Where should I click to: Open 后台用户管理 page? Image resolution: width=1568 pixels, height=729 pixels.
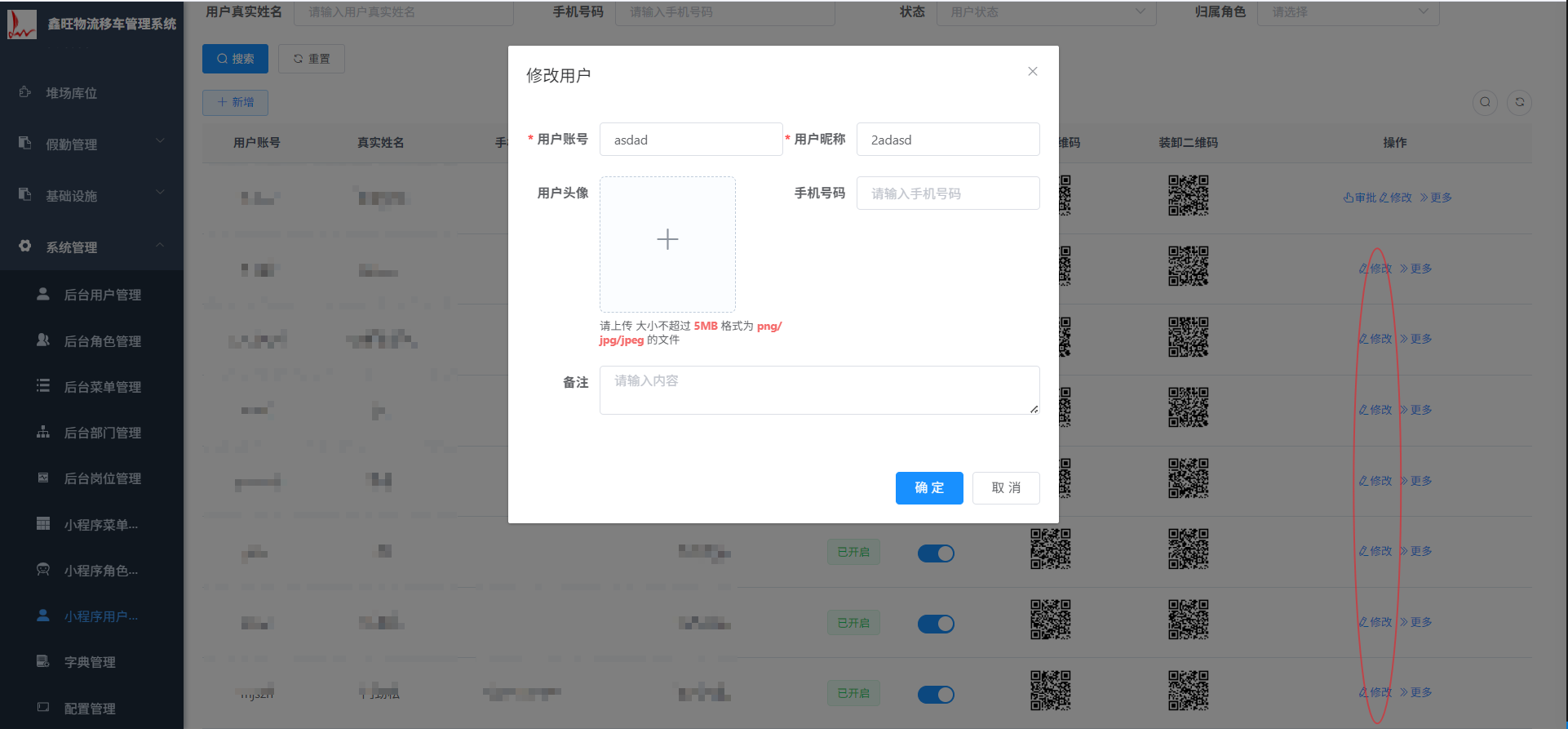coord(91,295)
